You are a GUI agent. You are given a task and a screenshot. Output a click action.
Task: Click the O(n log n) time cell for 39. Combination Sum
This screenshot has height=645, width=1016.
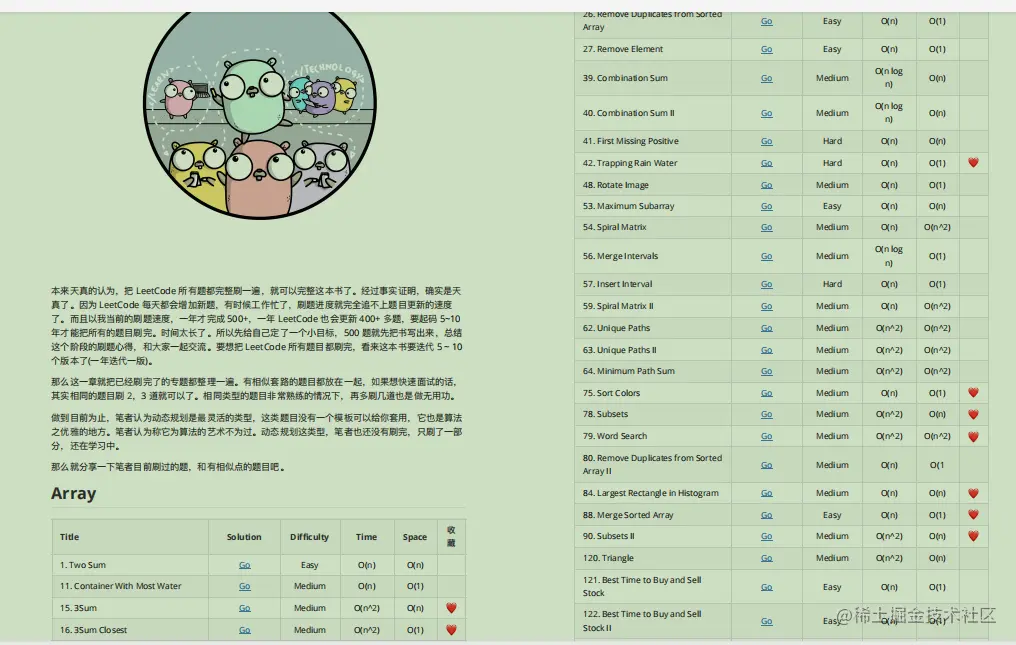(x=889, y=78)
